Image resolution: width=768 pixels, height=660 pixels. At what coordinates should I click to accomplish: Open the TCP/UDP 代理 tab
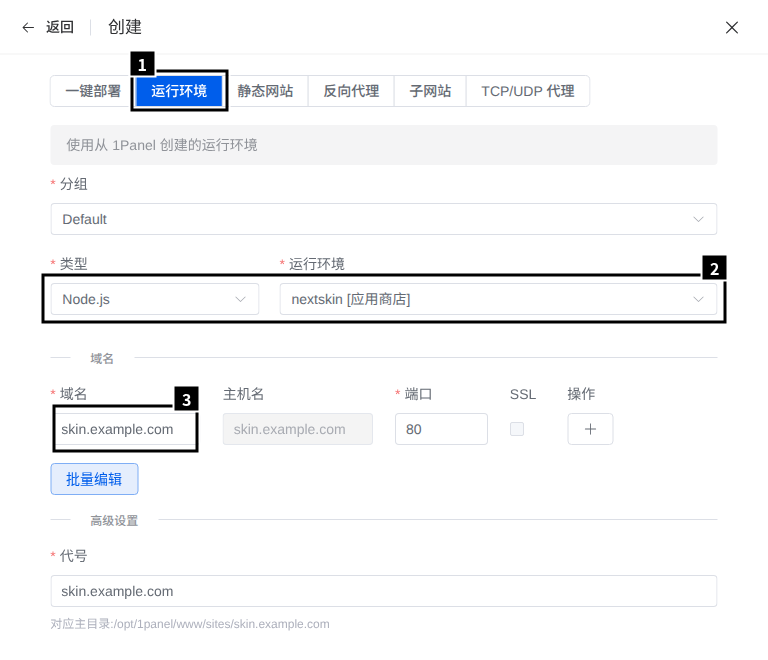coord(528,91)
